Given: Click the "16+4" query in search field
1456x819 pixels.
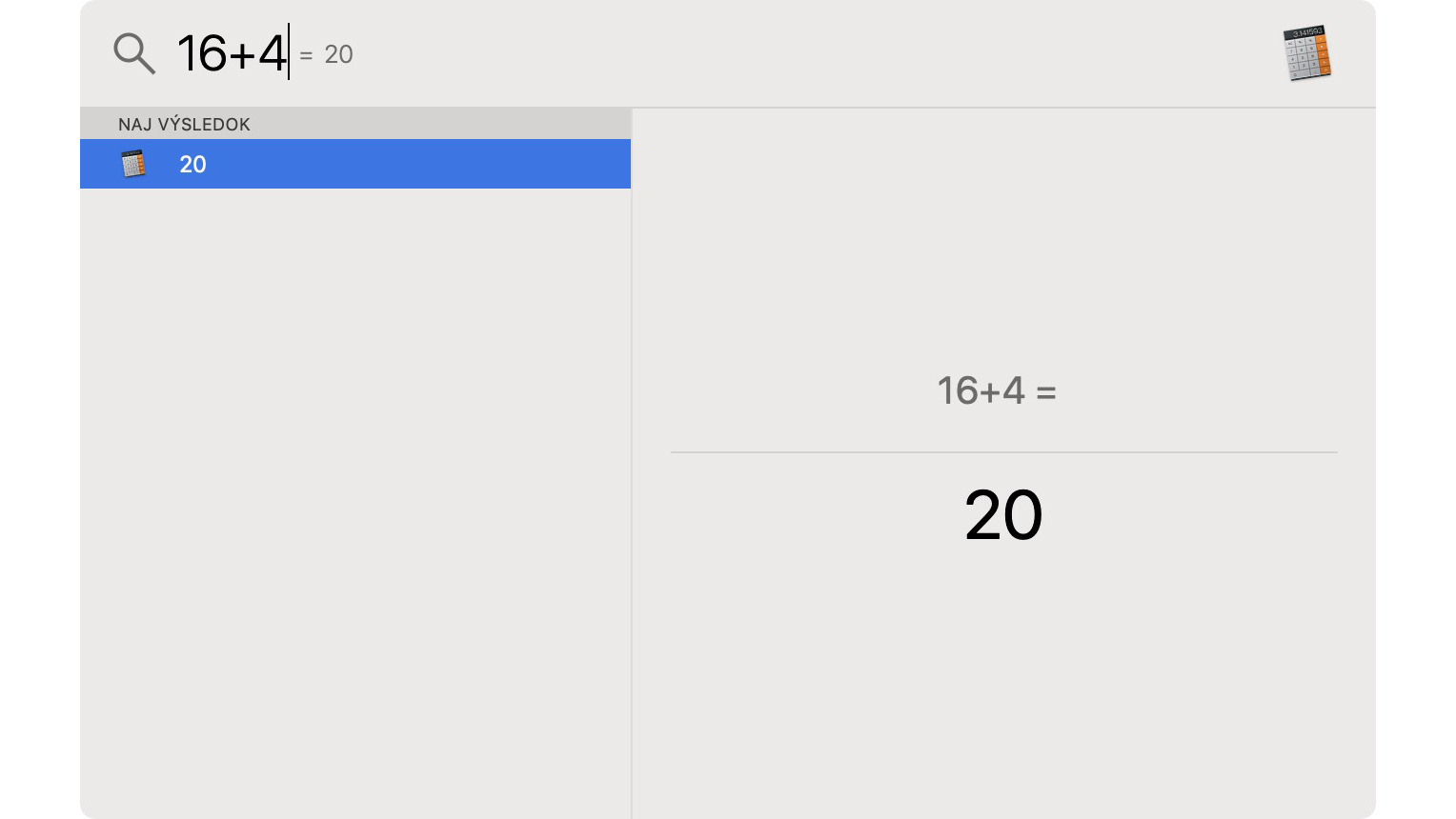Looking at the screenshot, I should point(232,53).
